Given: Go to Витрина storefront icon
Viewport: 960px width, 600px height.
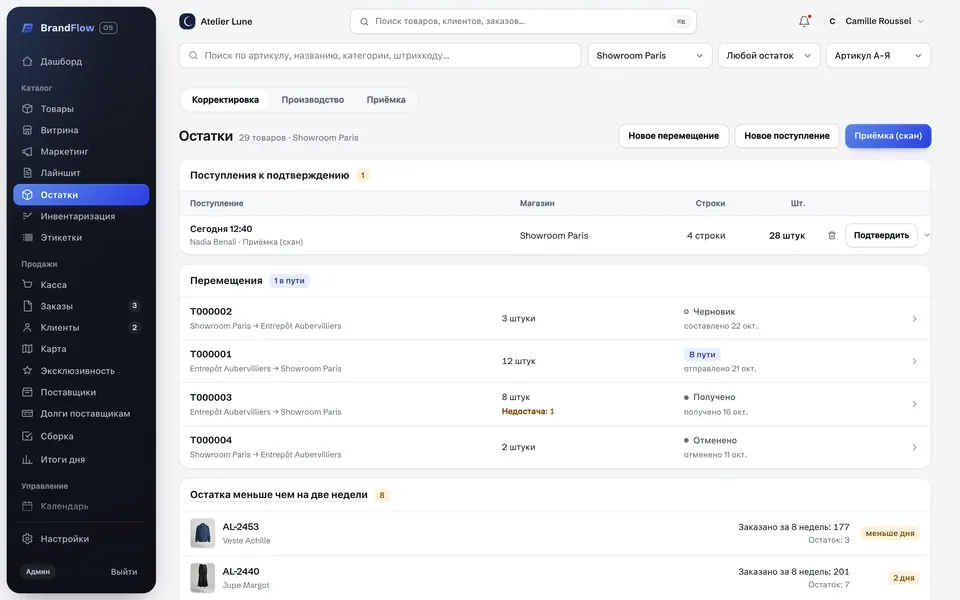Looking at the screenshot, I should click(x=27, y=130).
